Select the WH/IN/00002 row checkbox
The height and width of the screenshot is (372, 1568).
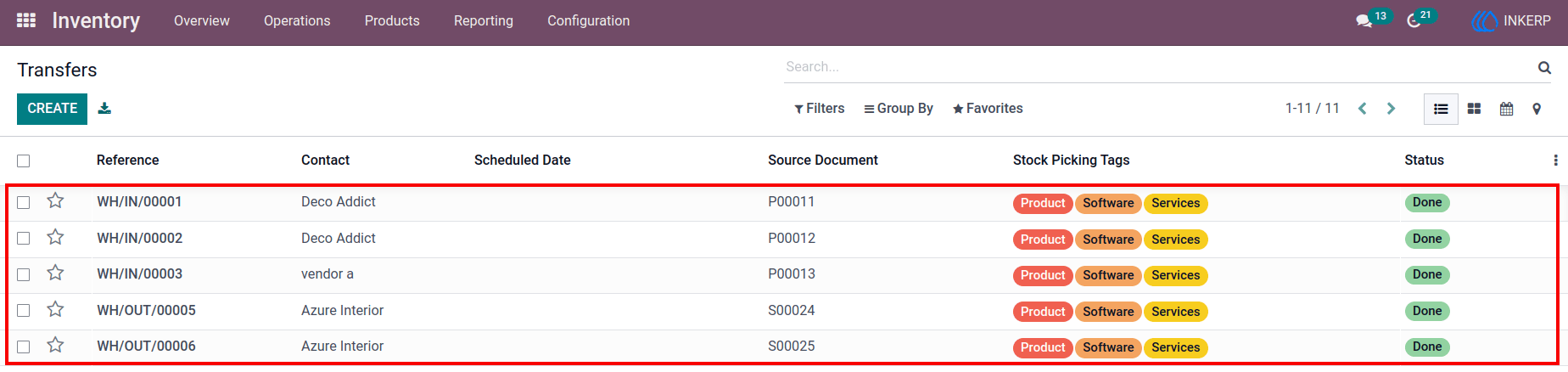point(24,239)
